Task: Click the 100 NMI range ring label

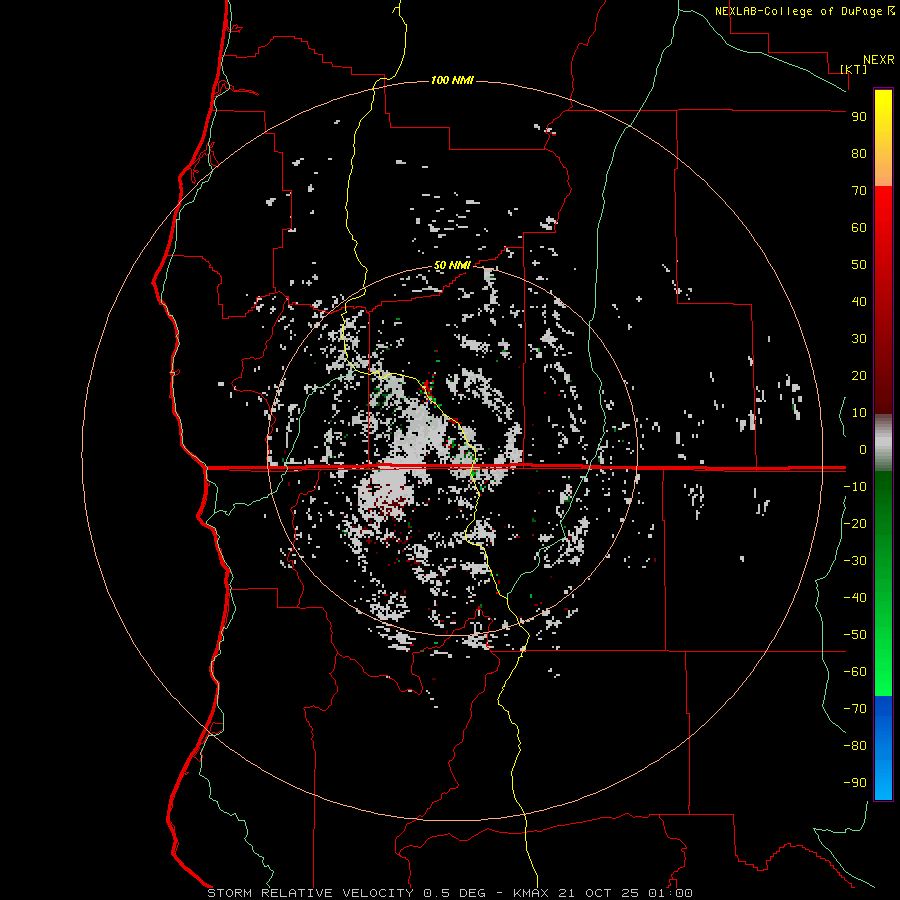Action: click(x=452, y=80)
